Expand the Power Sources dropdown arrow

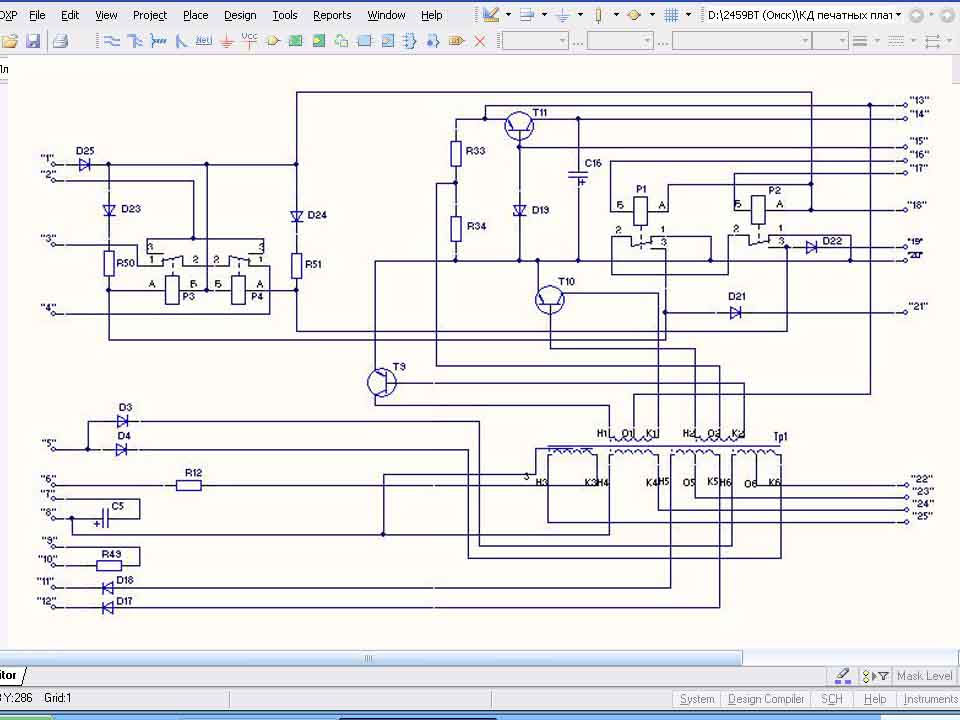pyautogui.click(x=580, y=15)
